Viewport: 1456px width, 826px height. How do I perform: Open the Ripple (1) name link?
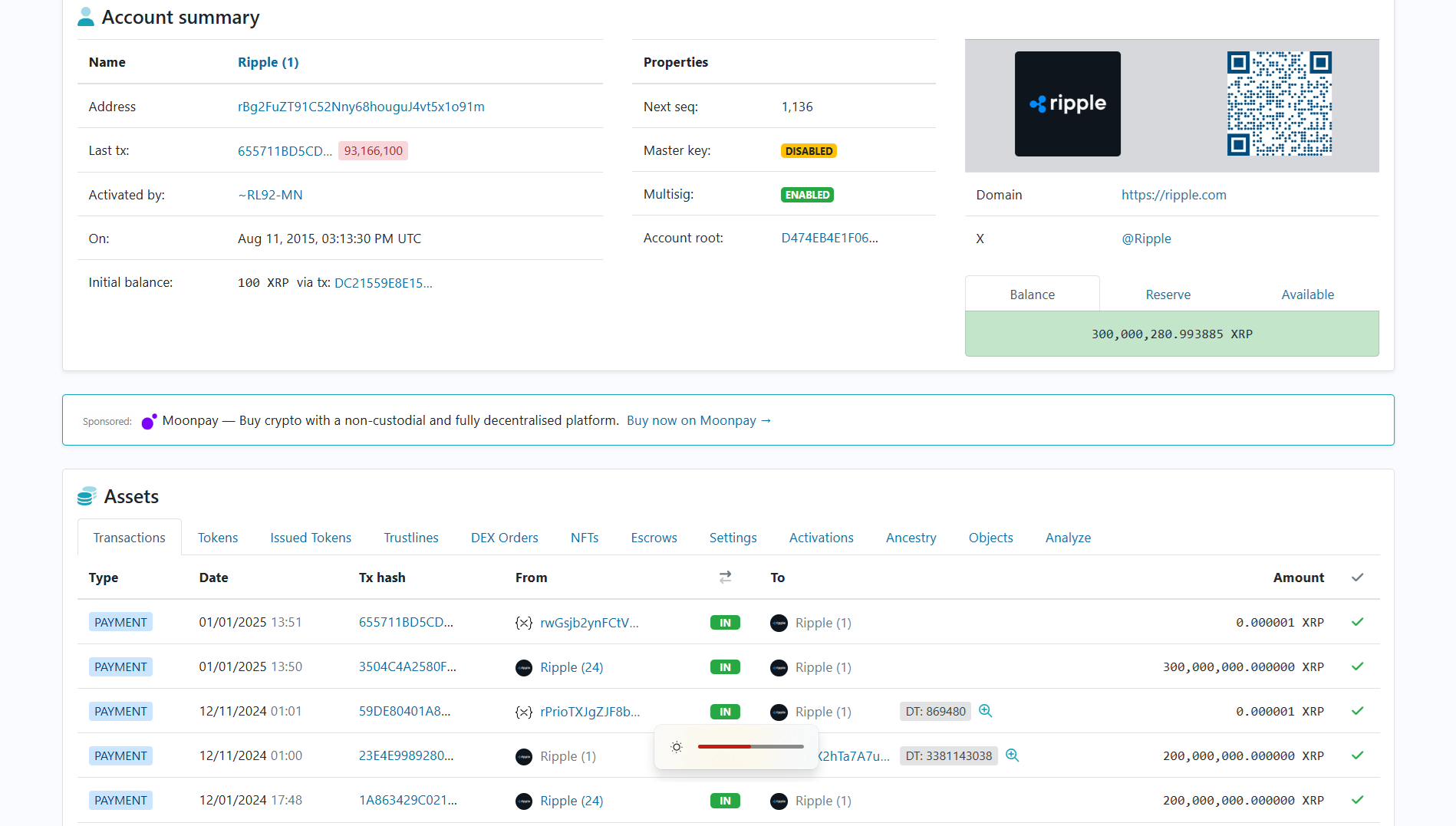click(x=268, y=62)
